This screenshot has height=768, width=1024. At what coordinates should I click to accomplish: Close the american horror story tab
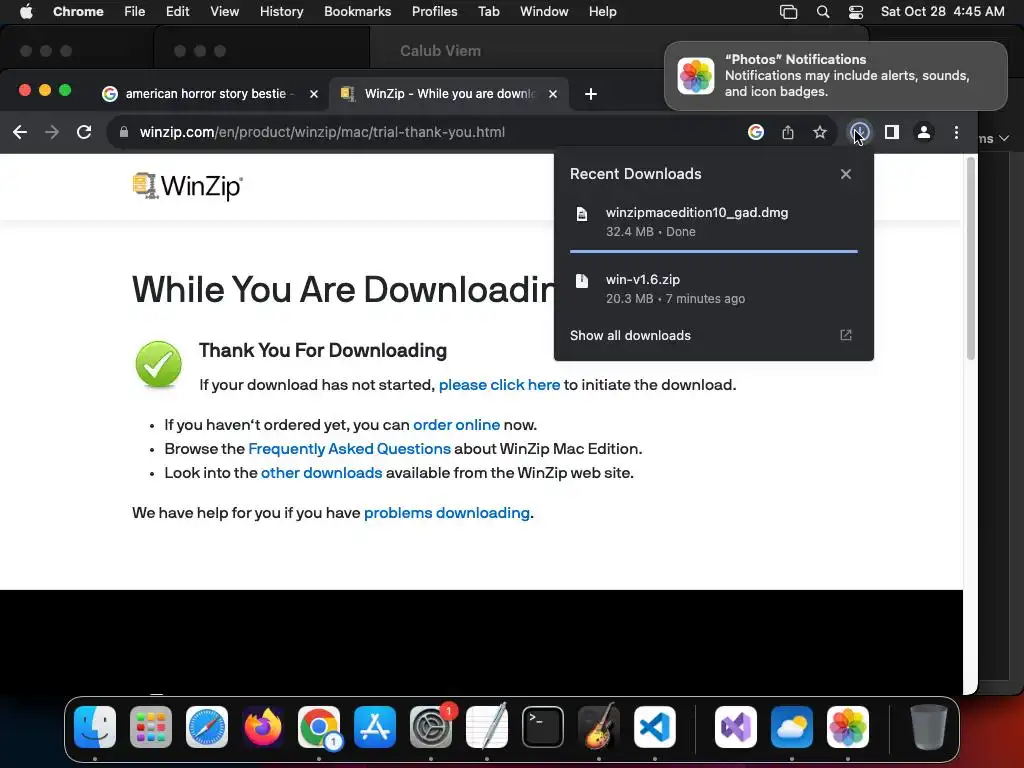click(x=313, y=94)
